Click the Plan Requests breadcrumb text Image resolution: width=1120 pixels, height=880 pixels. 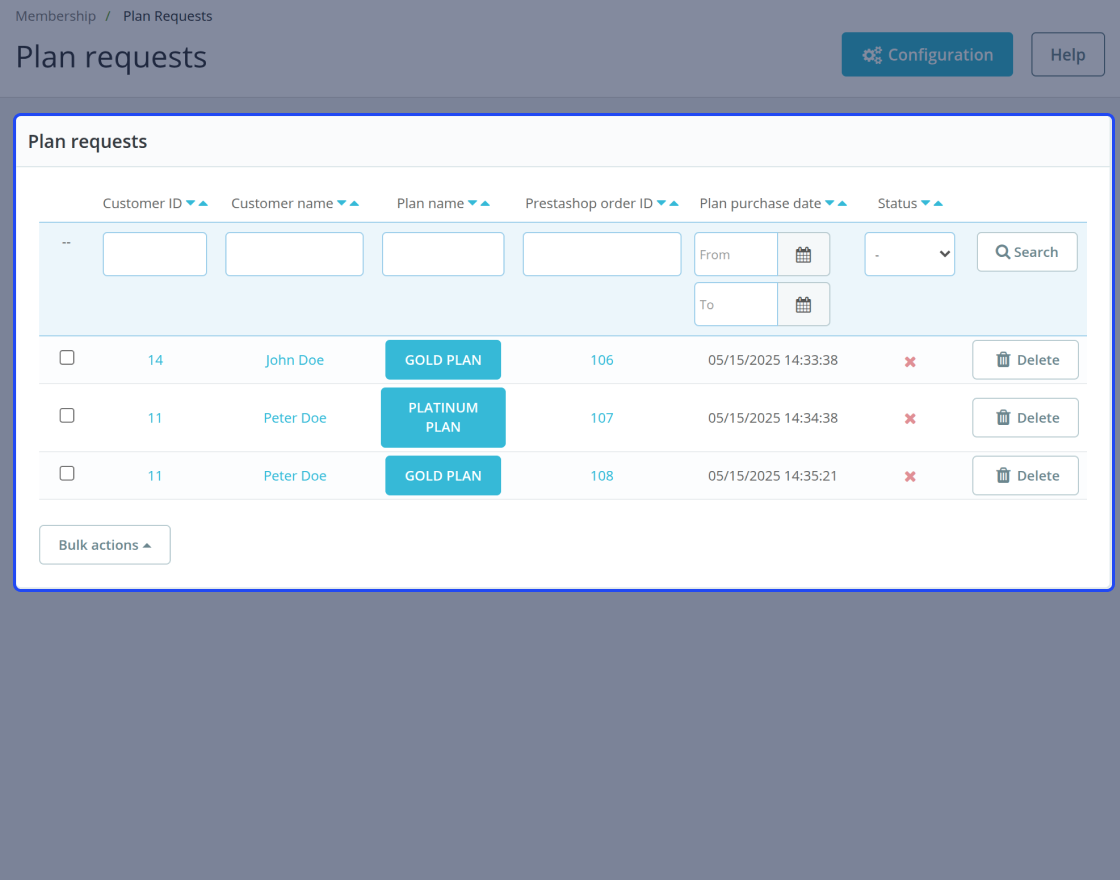[168, 16]
